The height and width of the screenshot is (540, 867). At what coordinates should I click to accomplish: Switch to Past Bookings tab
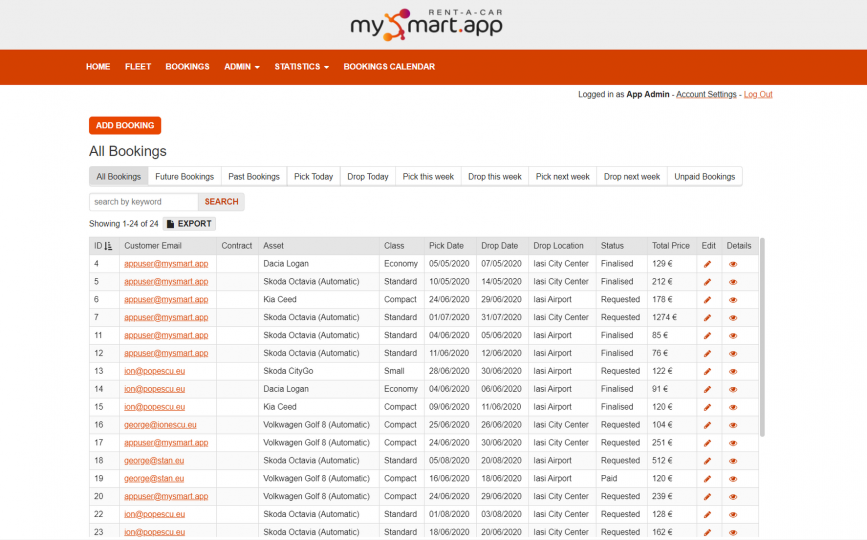coord(254,177)
